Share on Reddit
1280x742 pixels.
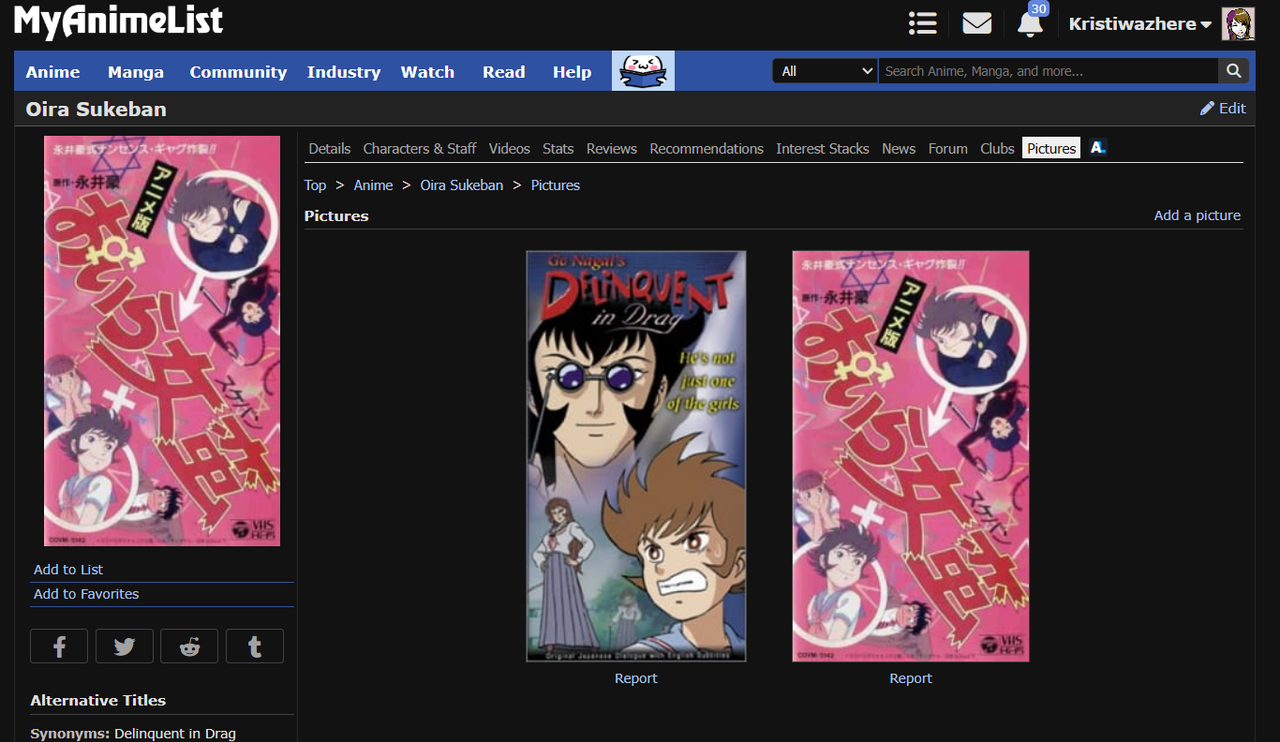pyautogui.click(x=189, y=646)
